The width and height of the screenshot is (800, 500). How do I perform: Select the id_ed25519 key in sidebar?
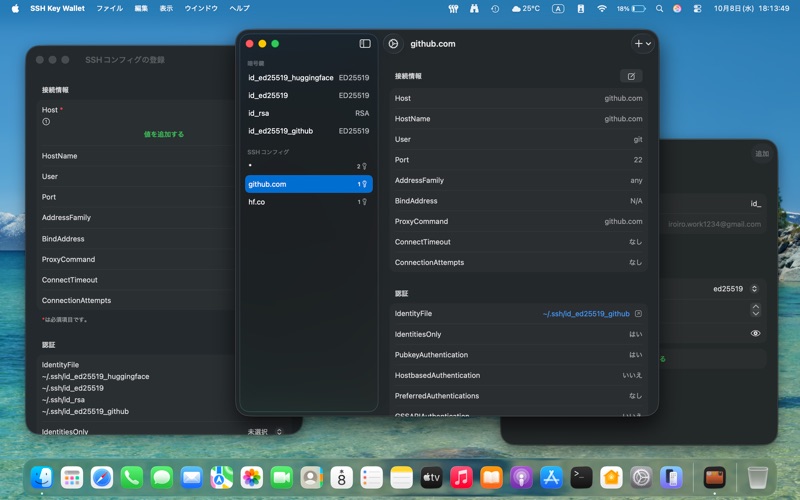pyautogui.click(x=309, y=95)
